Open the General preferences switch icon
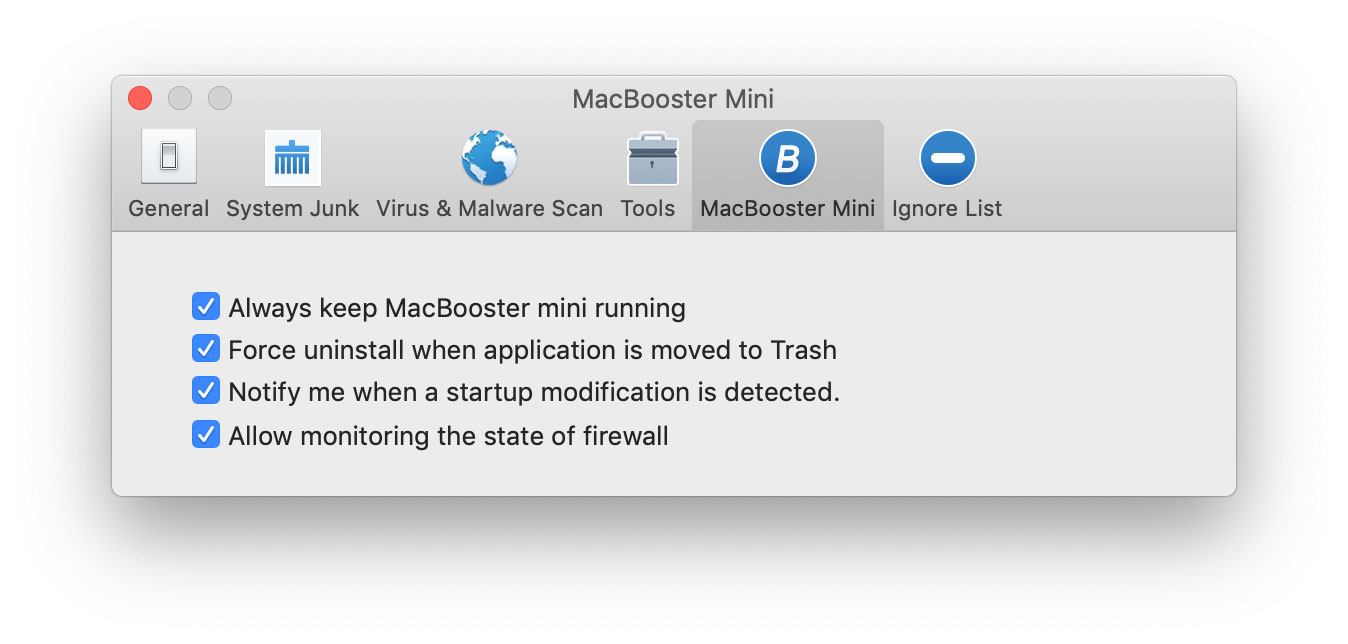Screen dimensions: 1348x644 [169, 157]
